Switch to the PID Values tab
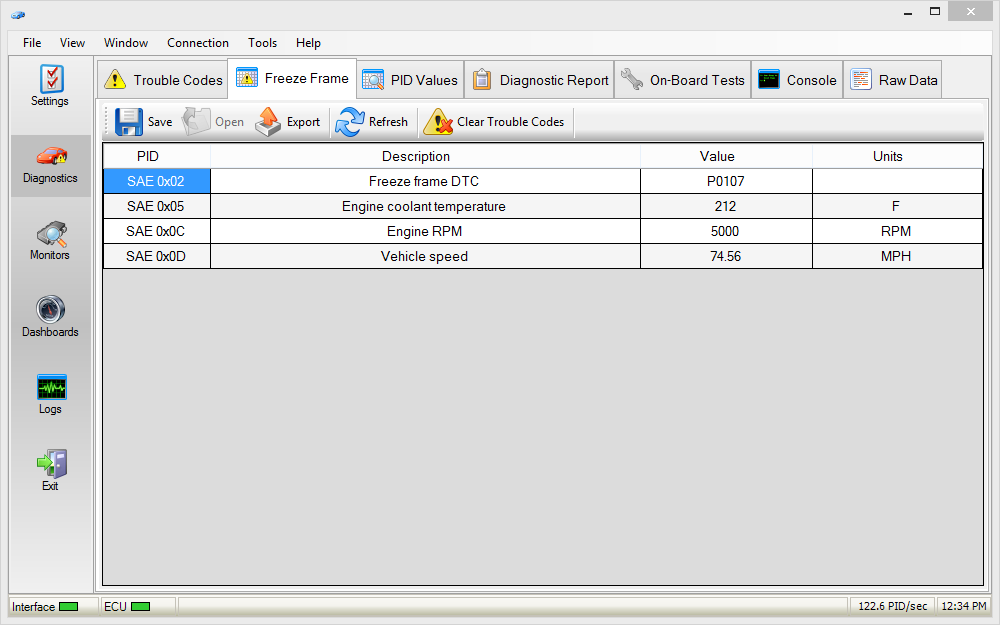Viewport: 1000px width, 625px height. coord(410,80)
